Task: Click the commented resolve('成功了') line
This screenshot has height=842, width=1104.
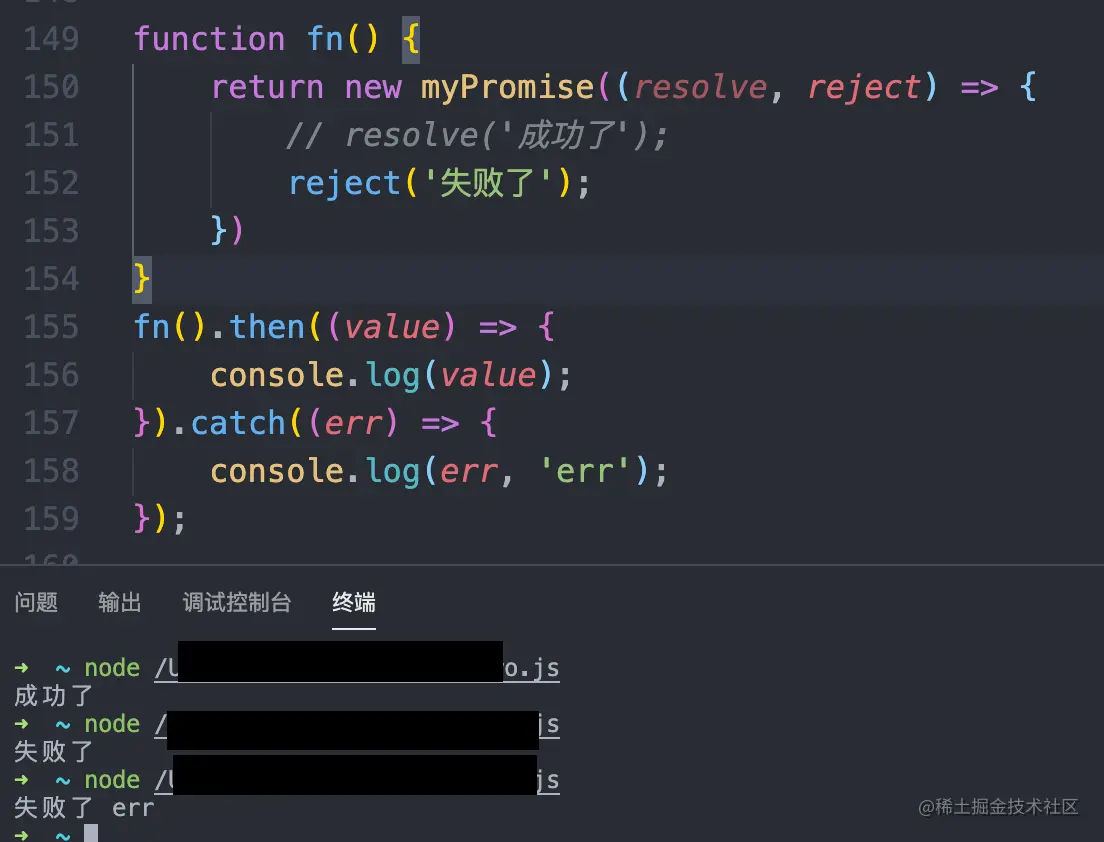Action: [477, 135]
